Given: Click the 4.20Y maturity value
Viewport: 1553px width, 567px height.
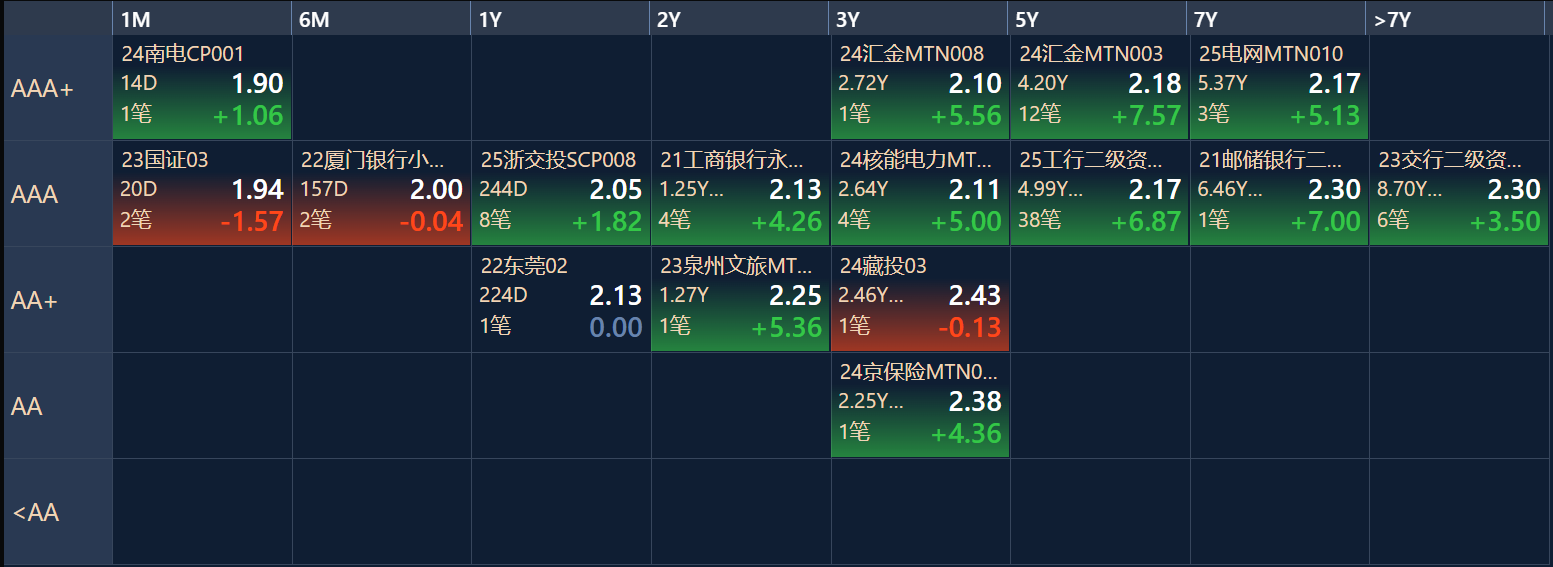Looking at the screenshot, I should [1043, 84].
